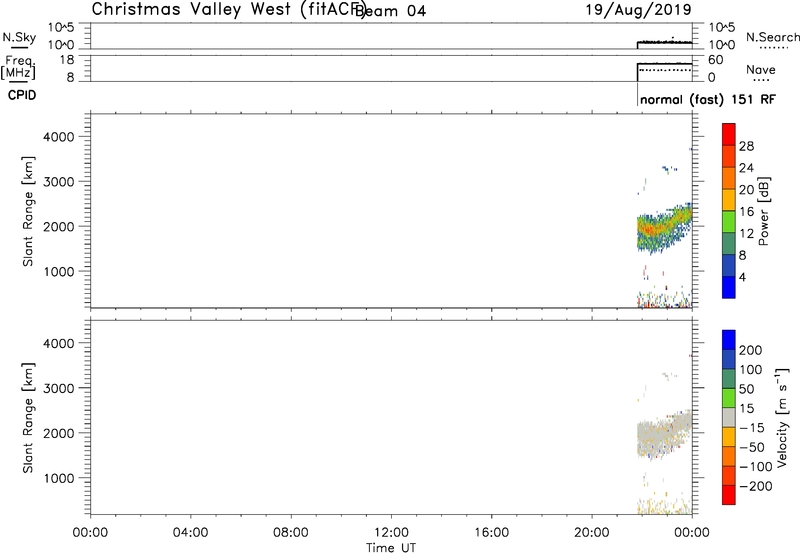The image size is (800, 554).
Task: Click the '-50' velocity colorbar value
Action: pos(752,447)
